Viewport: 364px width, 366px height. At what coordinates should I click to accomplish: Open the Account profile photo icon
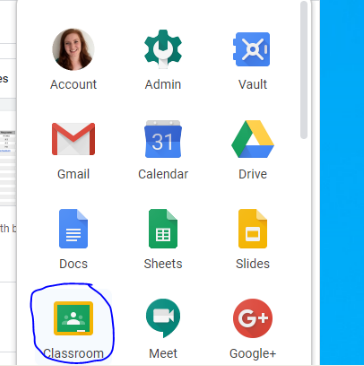[x=73, y=49]
